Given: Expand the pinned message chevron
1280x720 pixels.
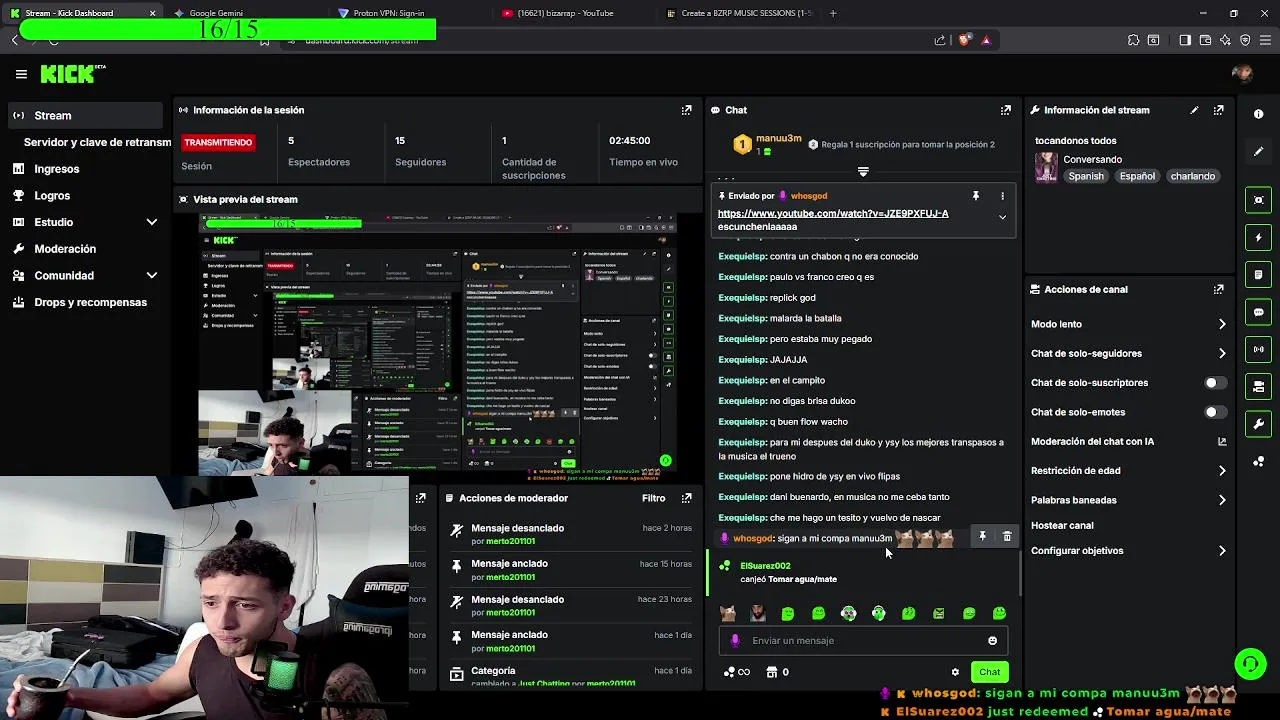Looking at the screenshot, I should (x=1002, y=217).
